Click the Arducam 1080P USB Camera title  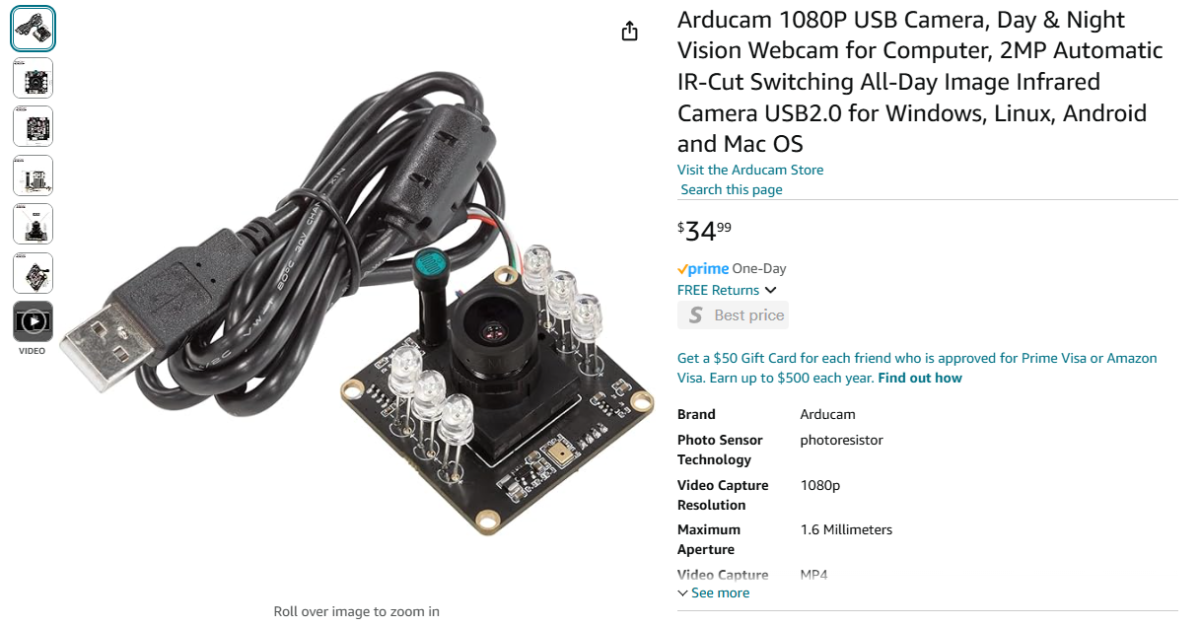pos(920,82)
